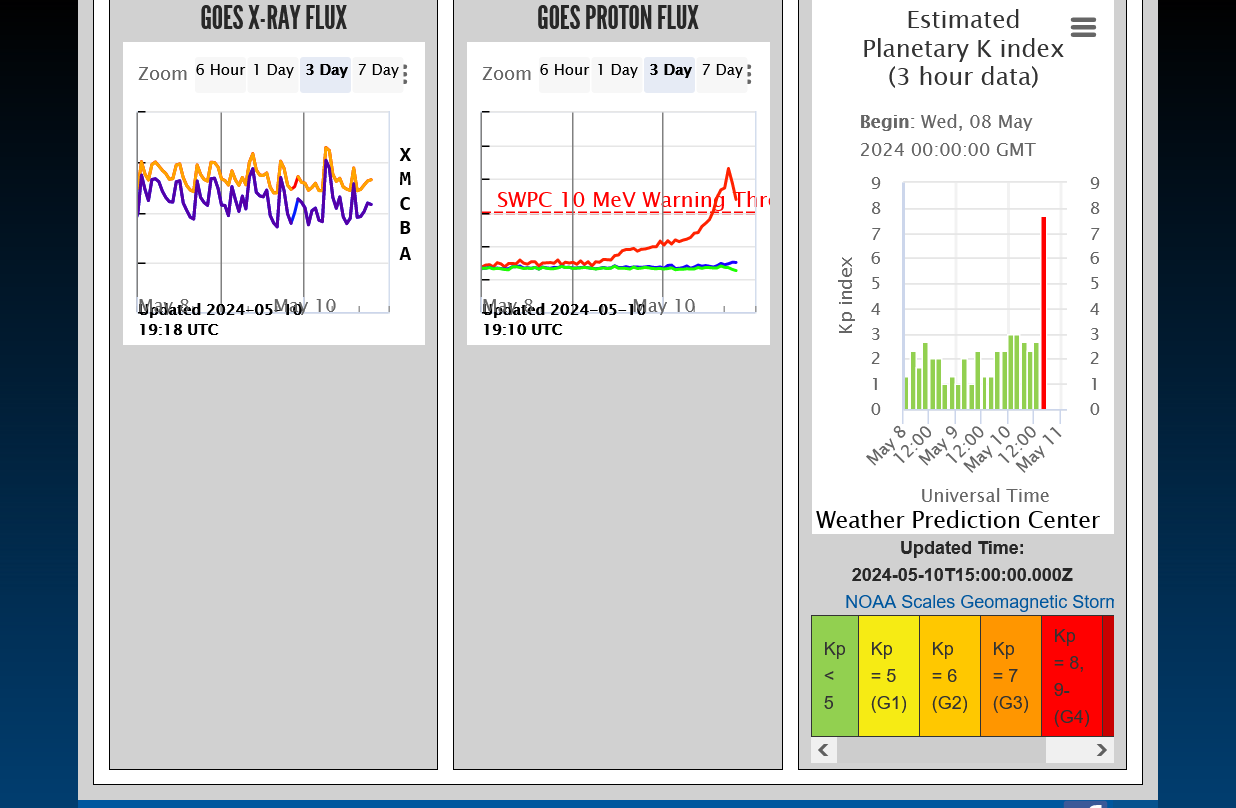This screenshot has height=808, width=1236.
Task: Open the Kp index chart hamburger menu
Action: click(1083, 28)
